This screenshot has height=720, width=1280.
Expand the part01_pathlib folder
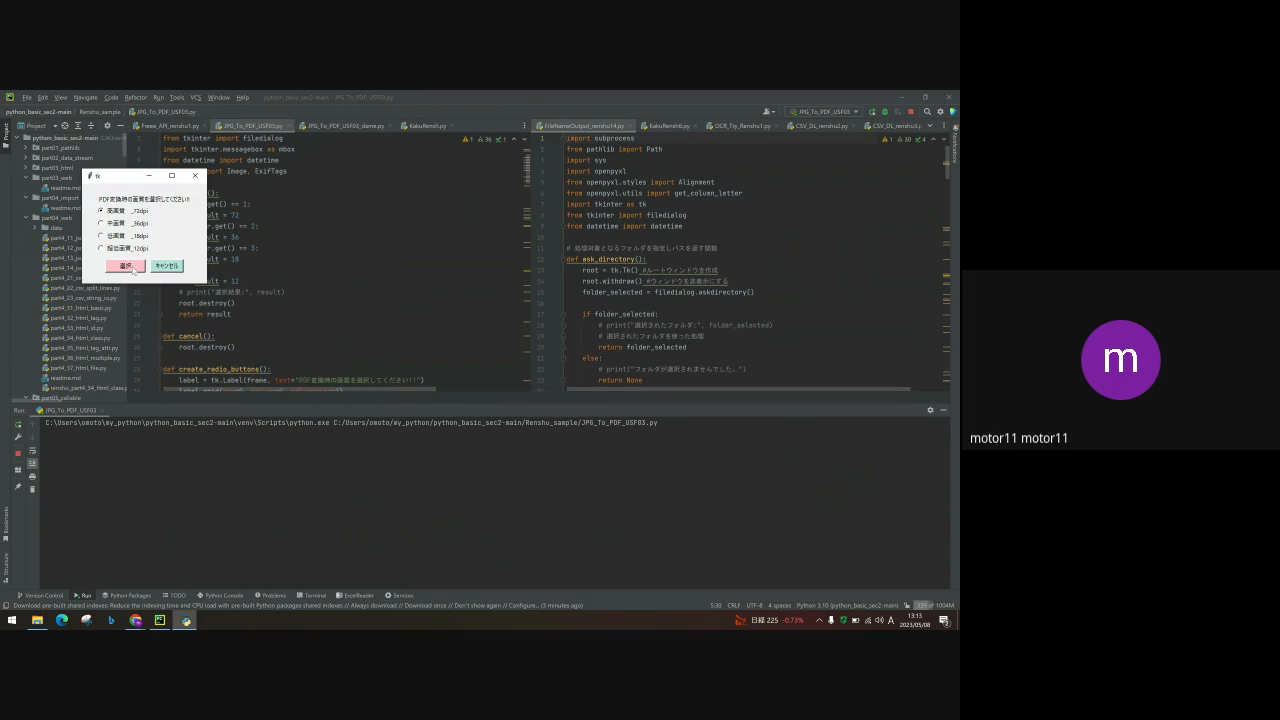(26, 148)
